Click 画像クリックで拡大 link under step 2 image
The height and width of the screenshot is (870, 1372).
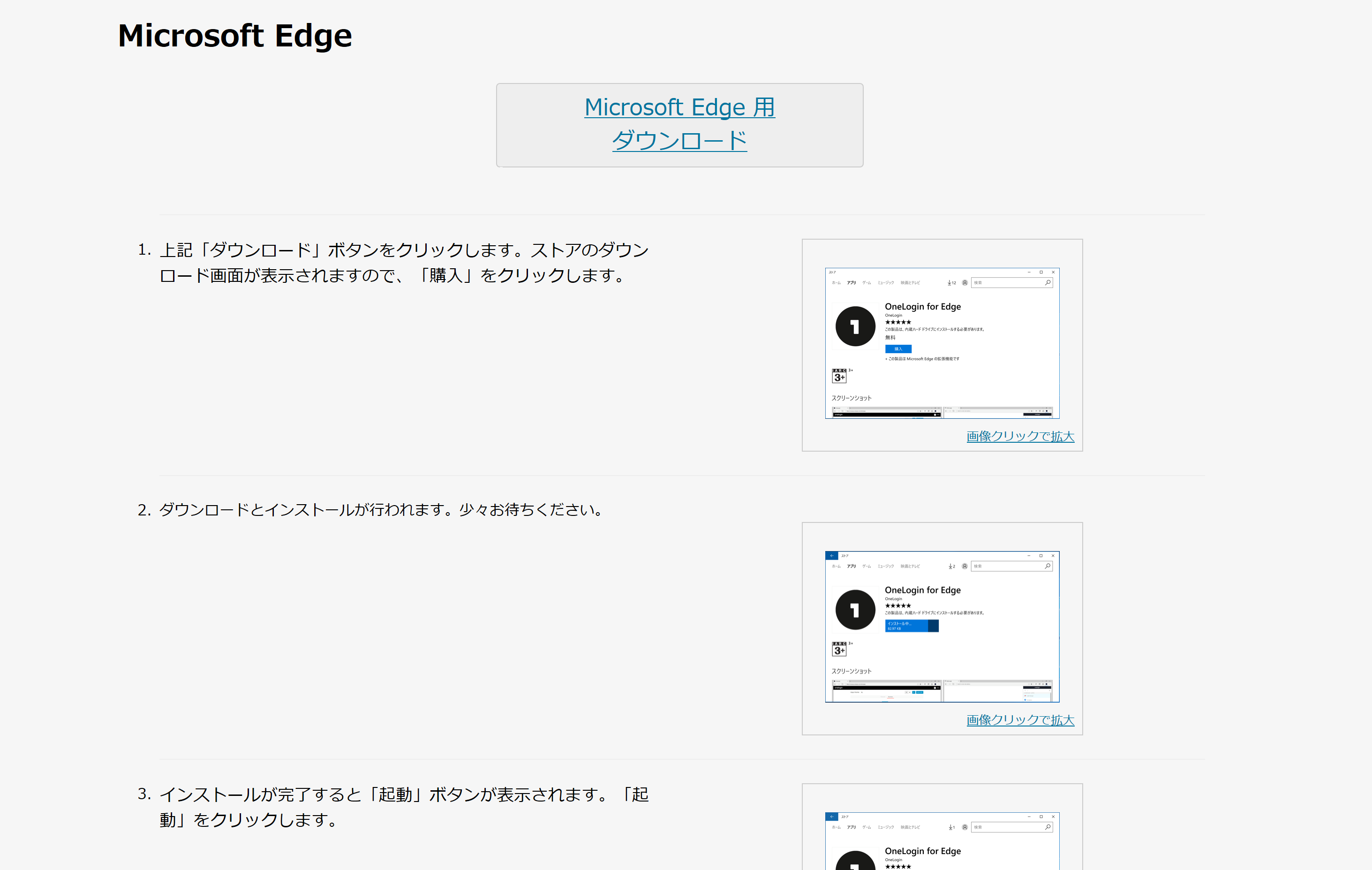click(1020, 720)
